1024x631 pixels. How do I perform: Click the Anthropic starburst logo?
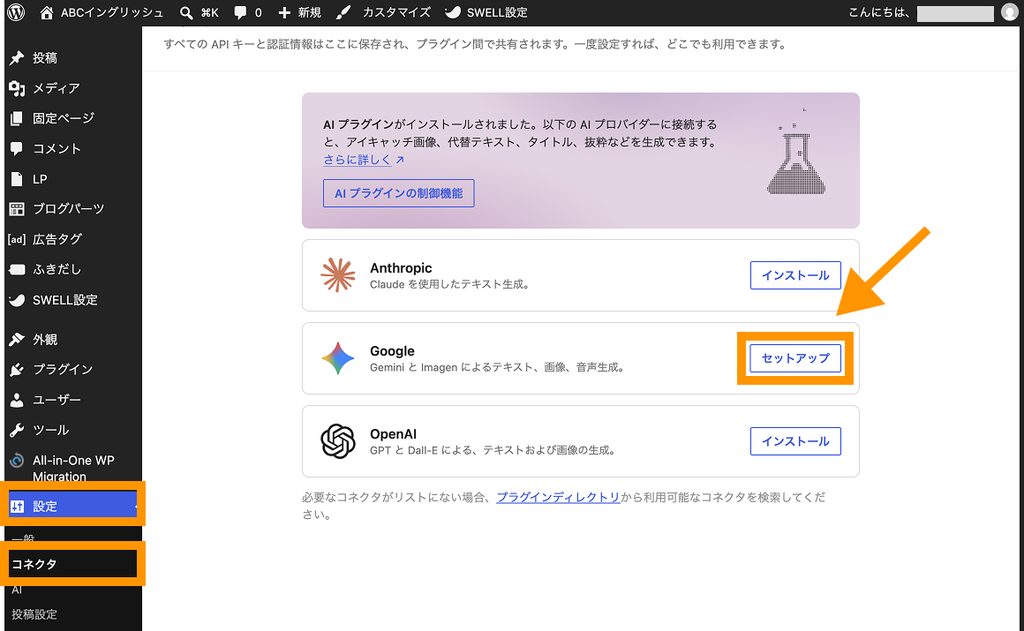point(338,275)
